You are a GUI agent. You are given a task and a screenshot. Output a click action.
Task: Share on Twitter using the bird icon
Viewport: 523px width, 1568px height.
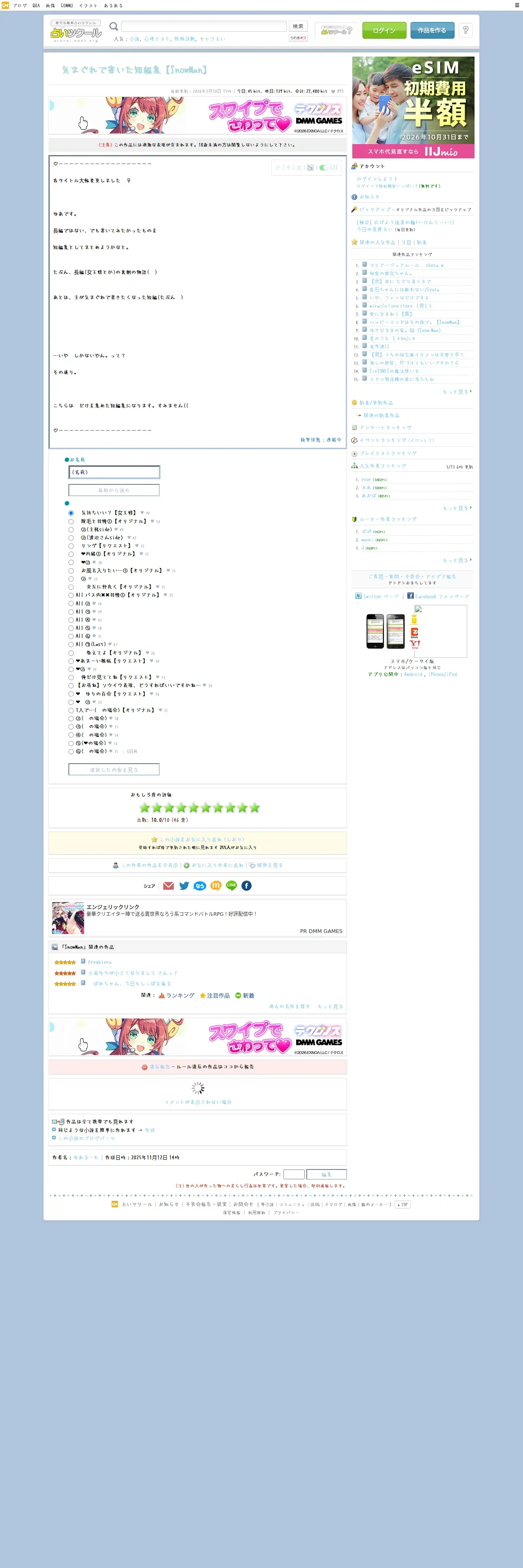(185, 886)
